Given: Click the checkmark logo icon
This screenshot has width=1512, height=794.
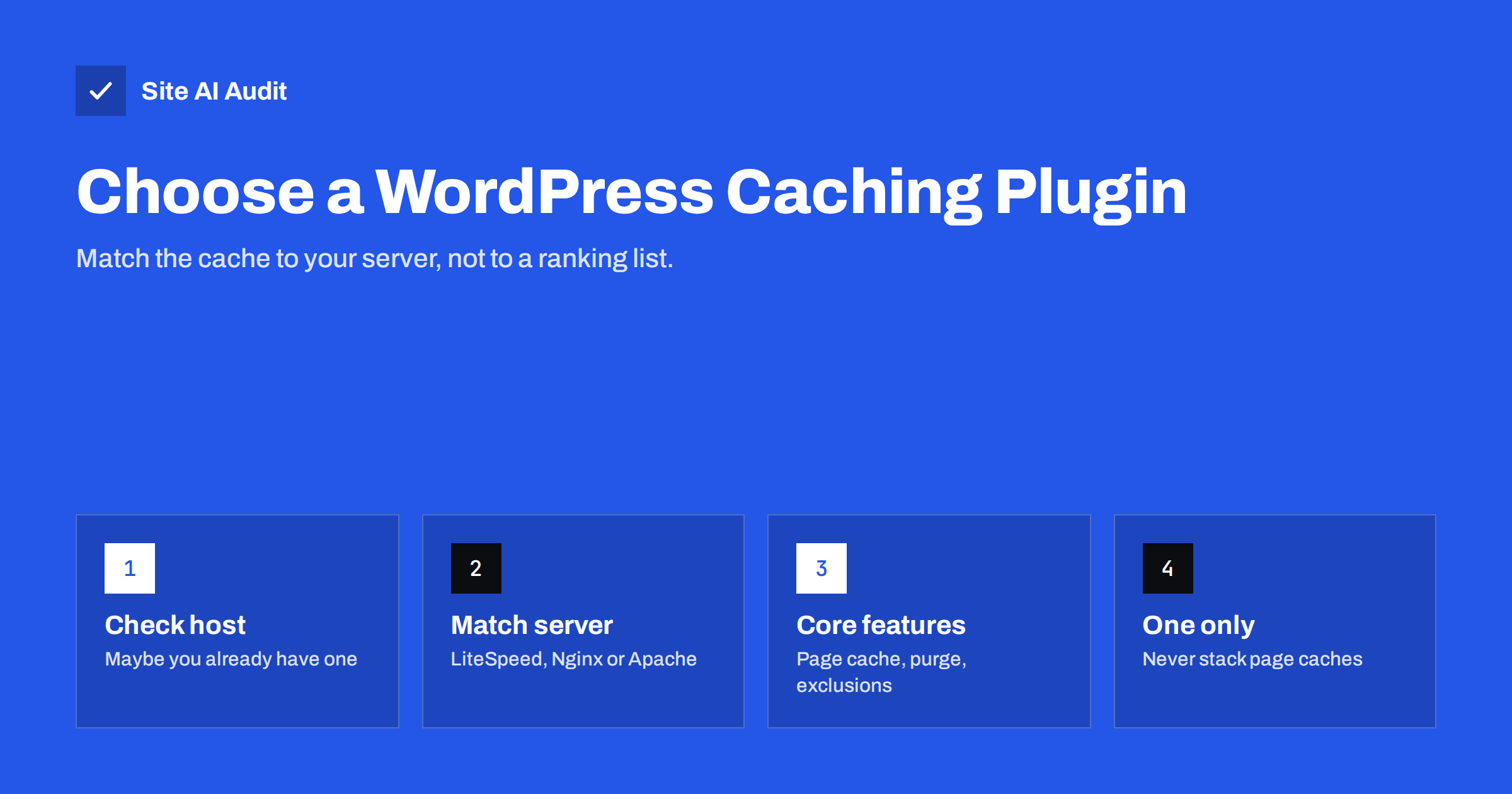Looking at the screenshot, I should coord(101,91).
